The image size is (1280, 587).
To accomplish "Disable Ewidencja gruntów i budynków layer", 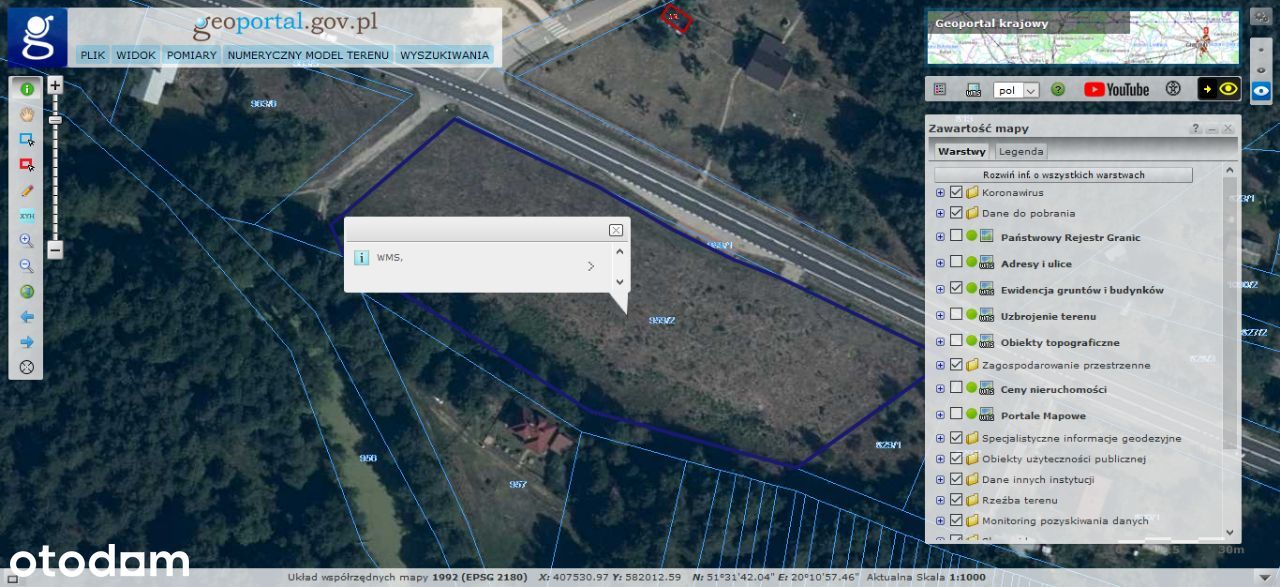I will 956,288.
